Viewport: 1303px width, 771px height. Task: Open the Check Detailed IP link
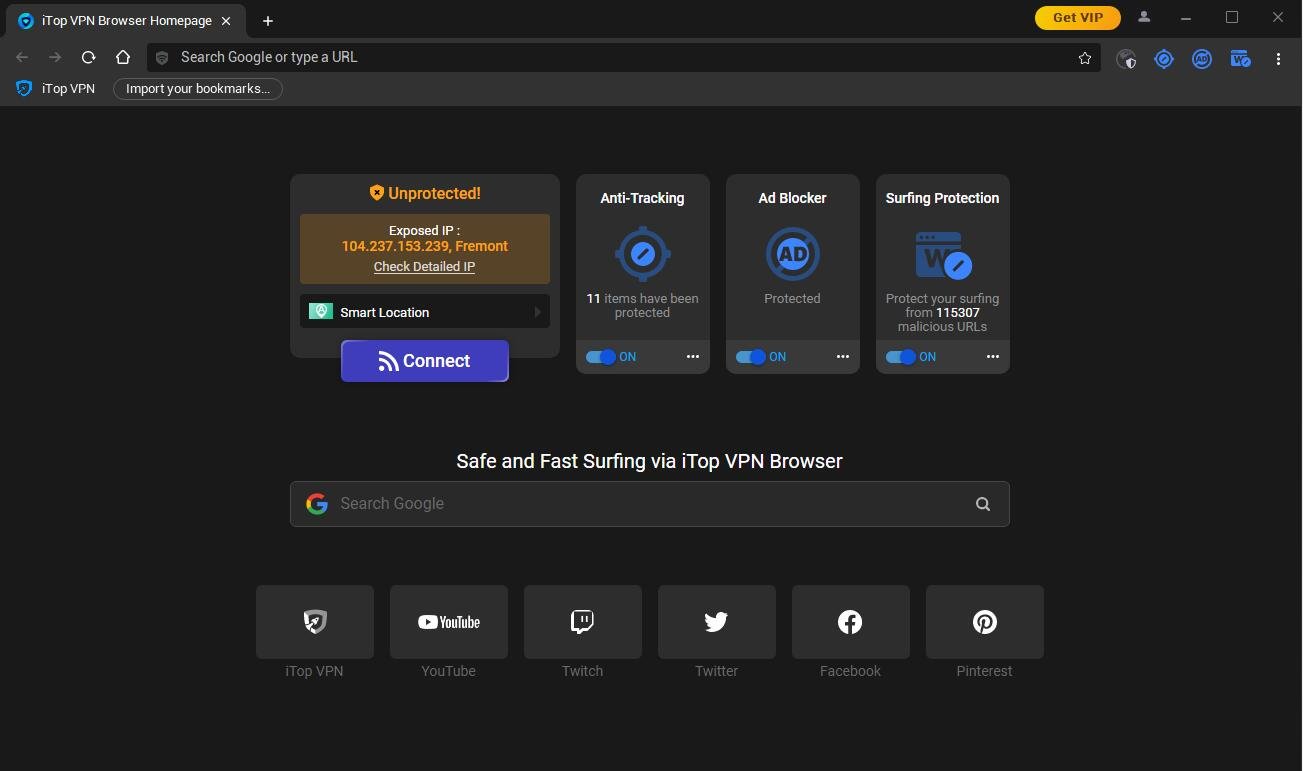(x=424, y=267)
